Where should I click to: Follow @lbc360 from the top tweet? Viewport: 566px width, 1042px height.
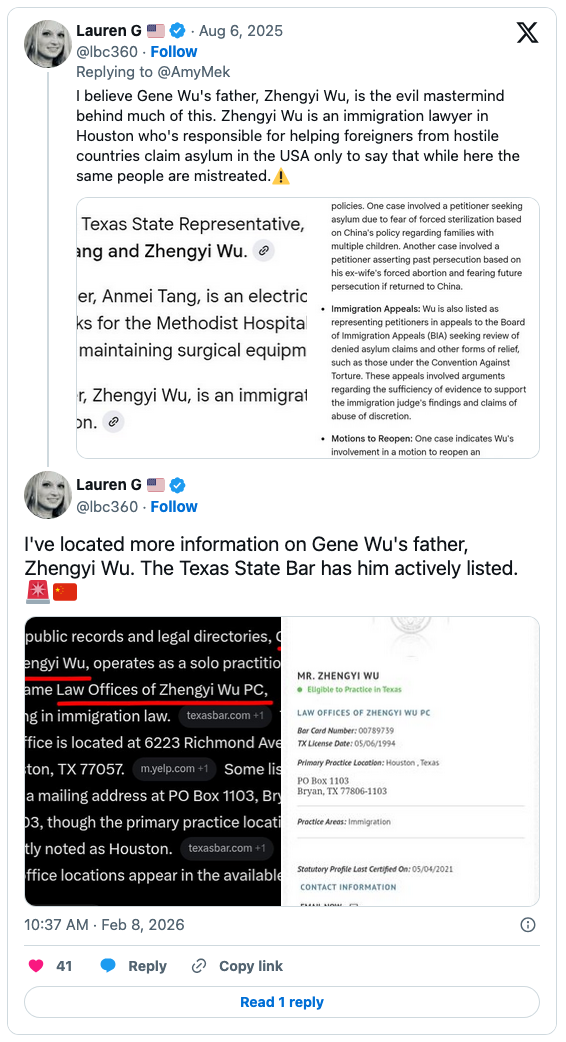tap(173, 52)
